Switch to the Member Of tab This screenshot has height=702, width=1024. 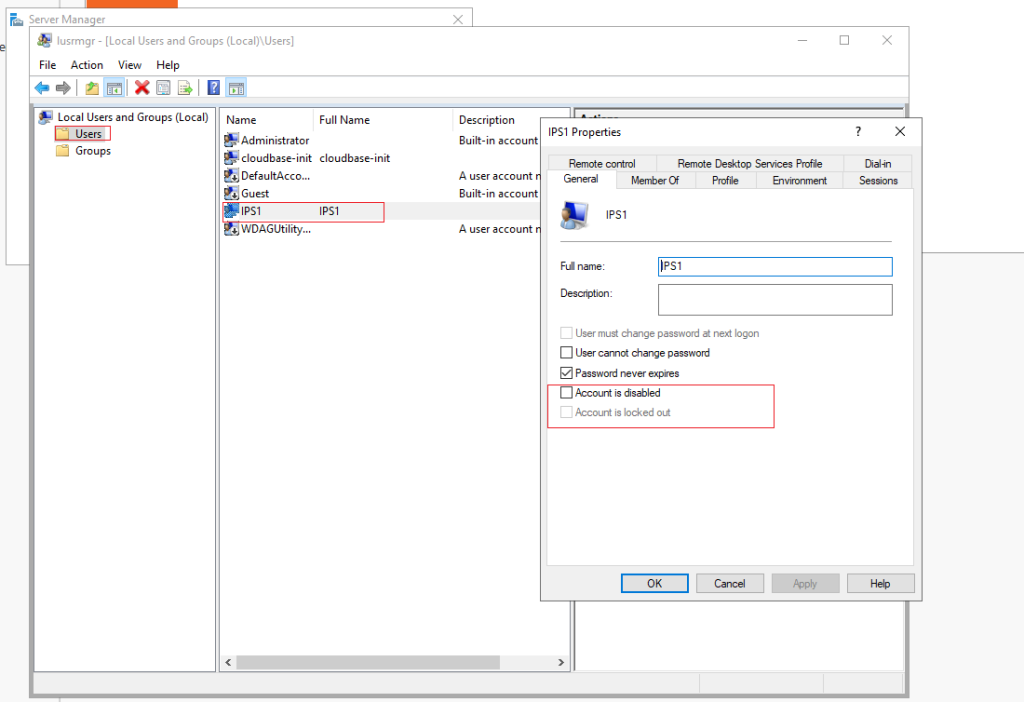point(655,180)
